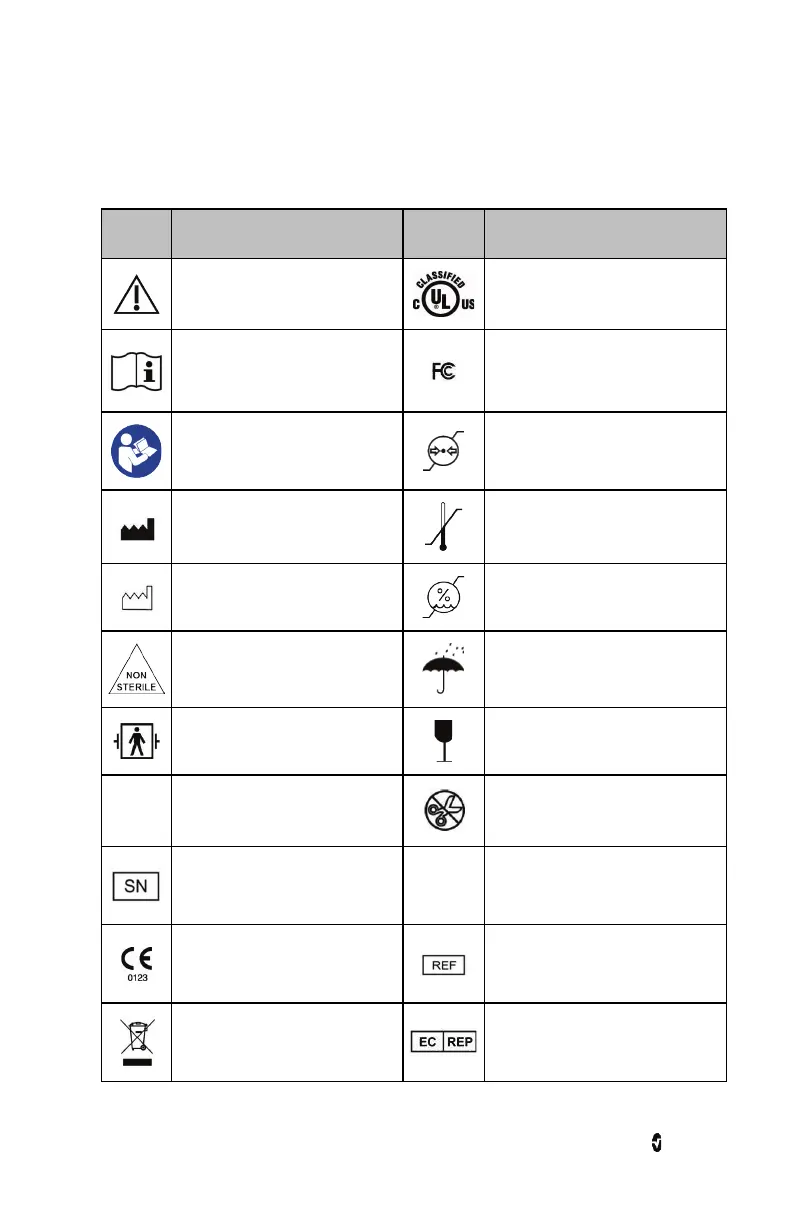Select the outlined date of manufacture icon
This screenshot has height=1224, width=792.
pyautogui.click(x=136, y=598)
